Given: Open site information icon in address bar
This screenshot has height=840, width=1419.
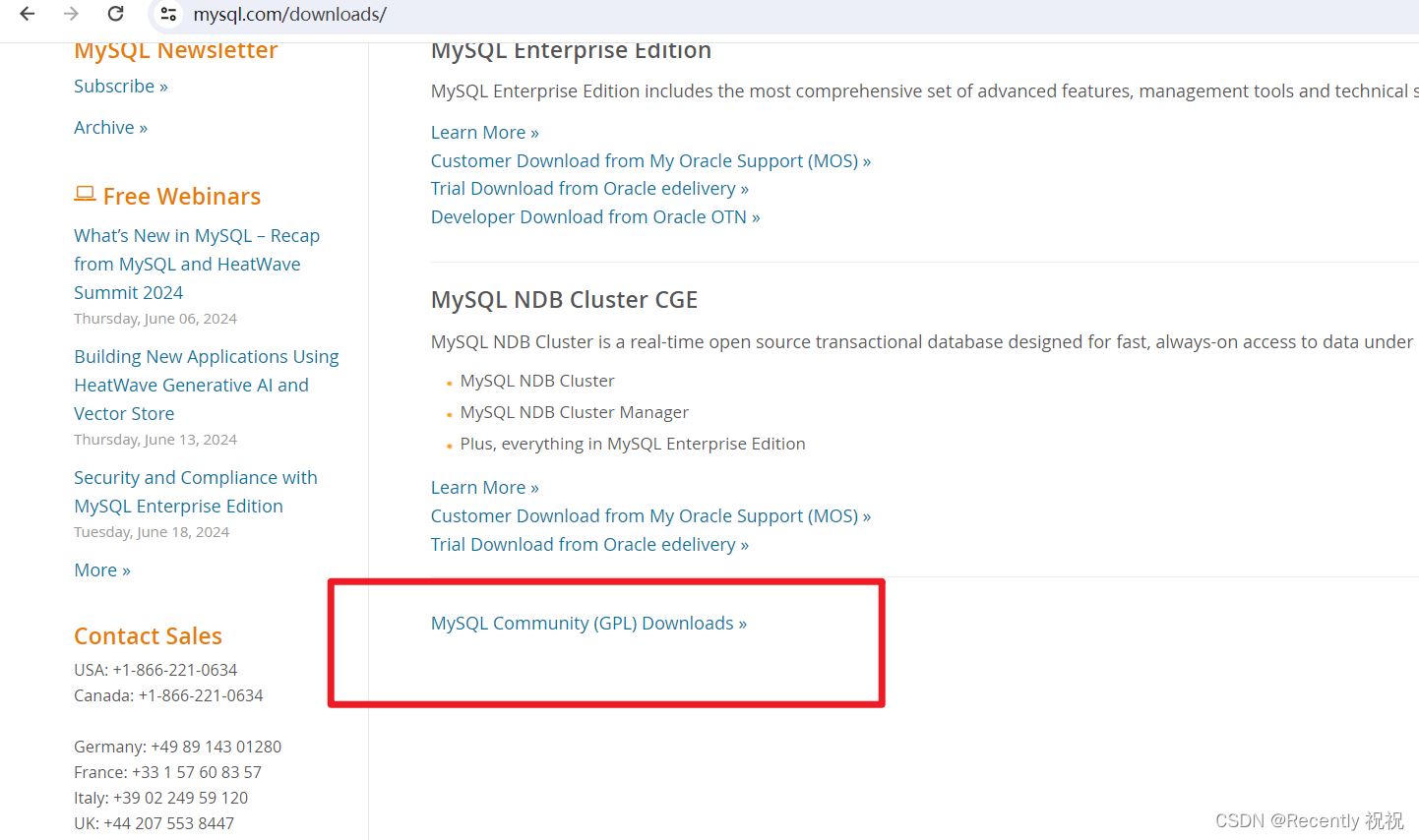Looking at the screenshot, I should point(169,14).
